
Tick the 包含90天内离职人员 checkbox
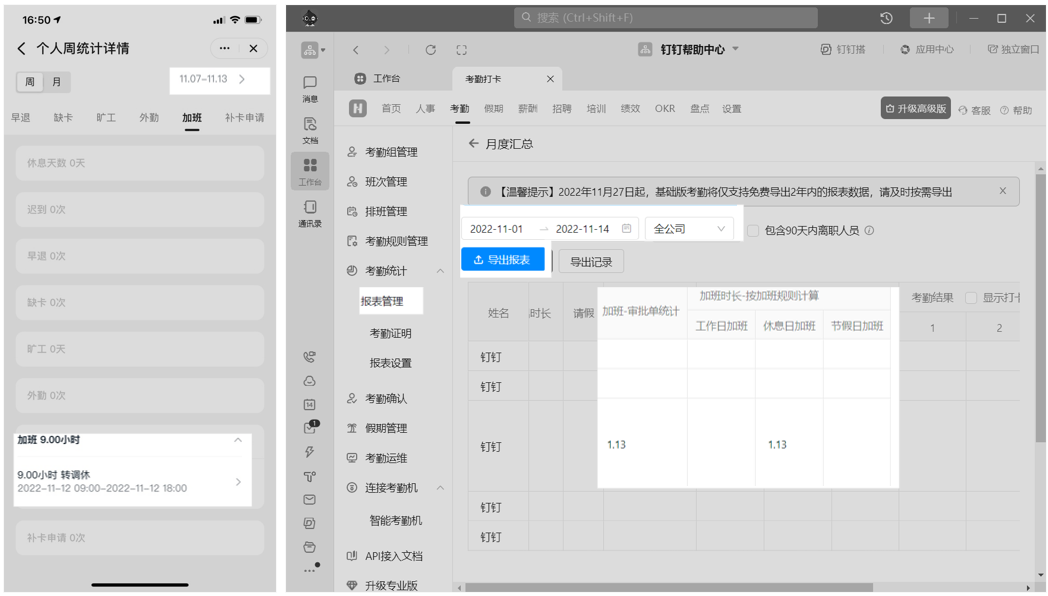coord(753,231)
